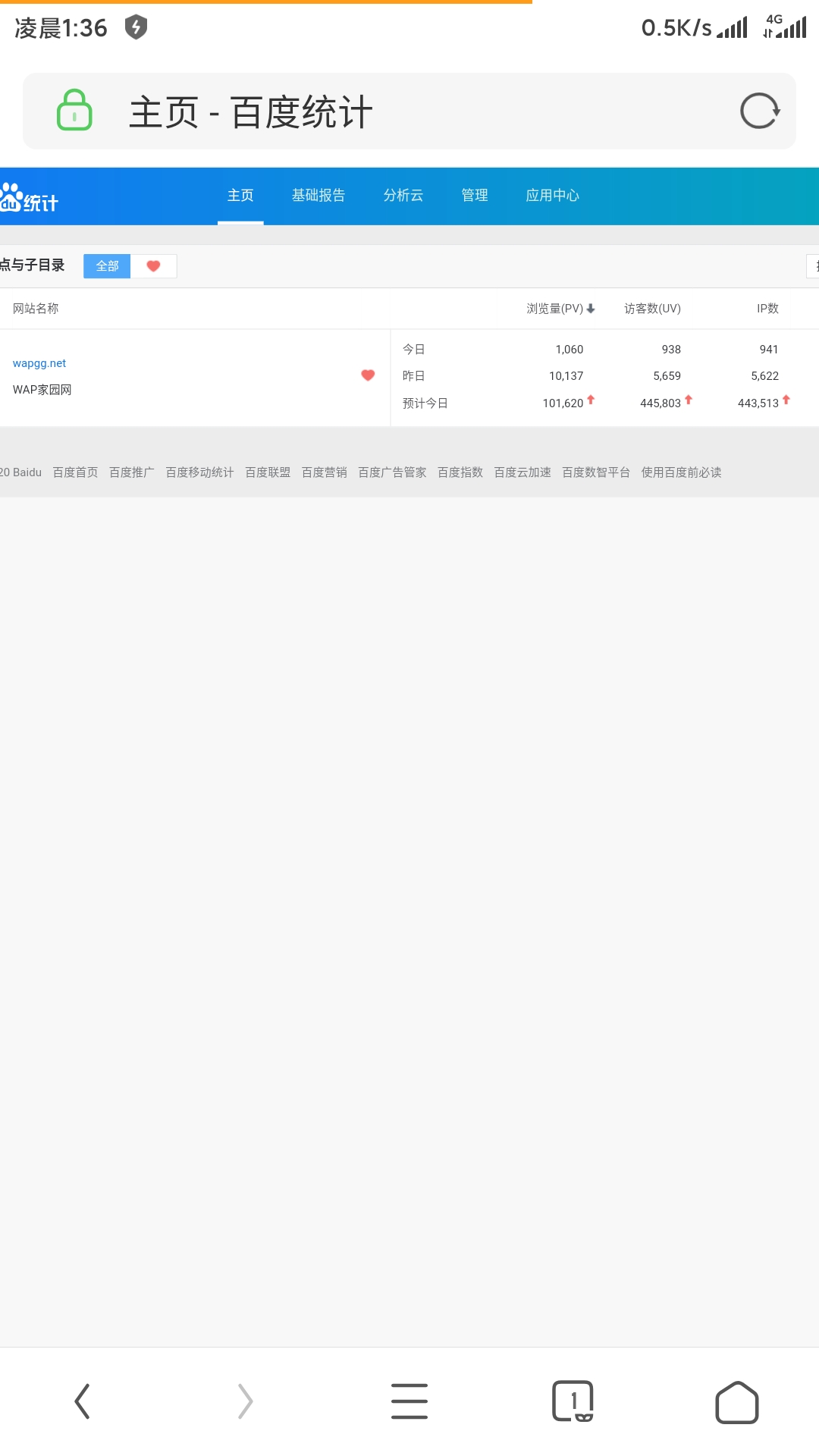This screenshot has height=1456, width=819.
Task: Tap the green lock security icon
Action: [74, 110]
